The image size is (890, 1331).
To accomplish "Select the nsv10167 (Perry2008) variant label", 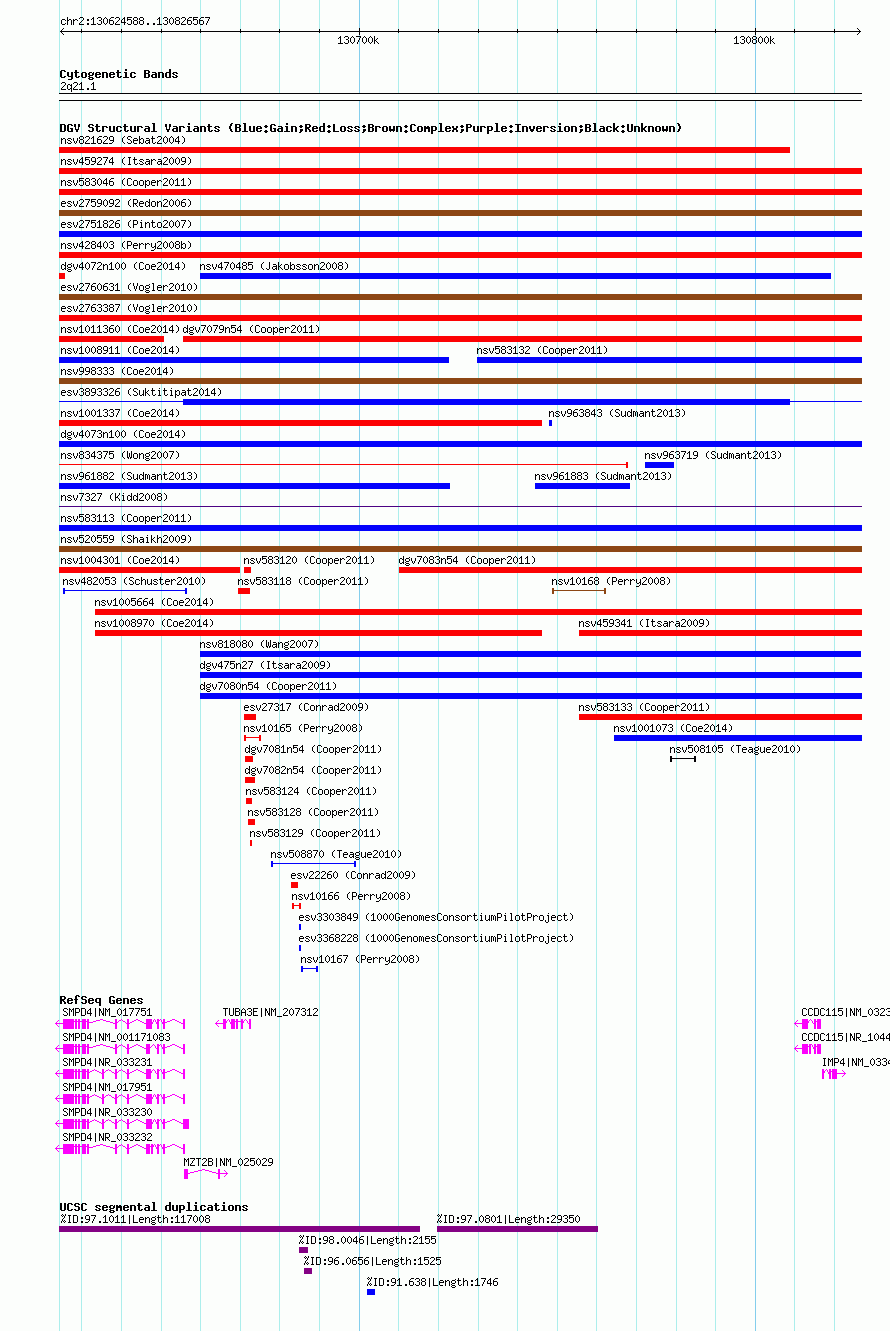I will click(x=360, y=959).
